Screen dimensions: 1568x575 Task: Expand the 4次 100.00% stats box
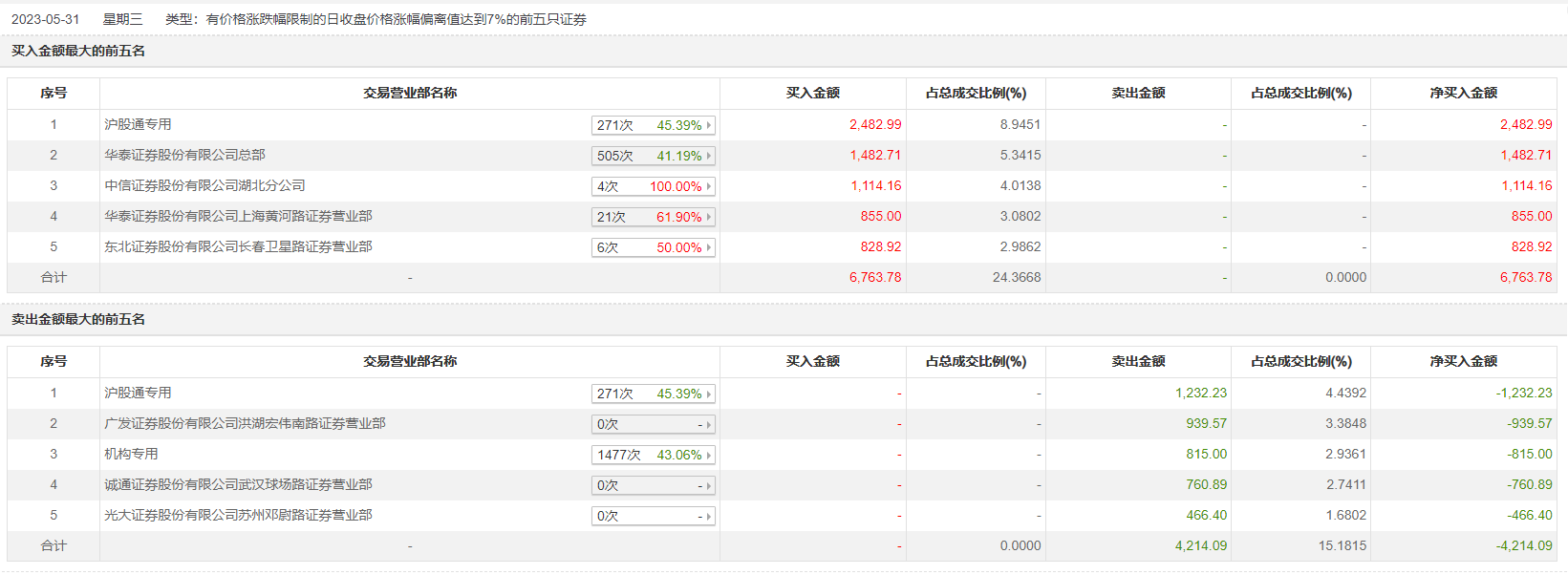[x=653, y=186]
